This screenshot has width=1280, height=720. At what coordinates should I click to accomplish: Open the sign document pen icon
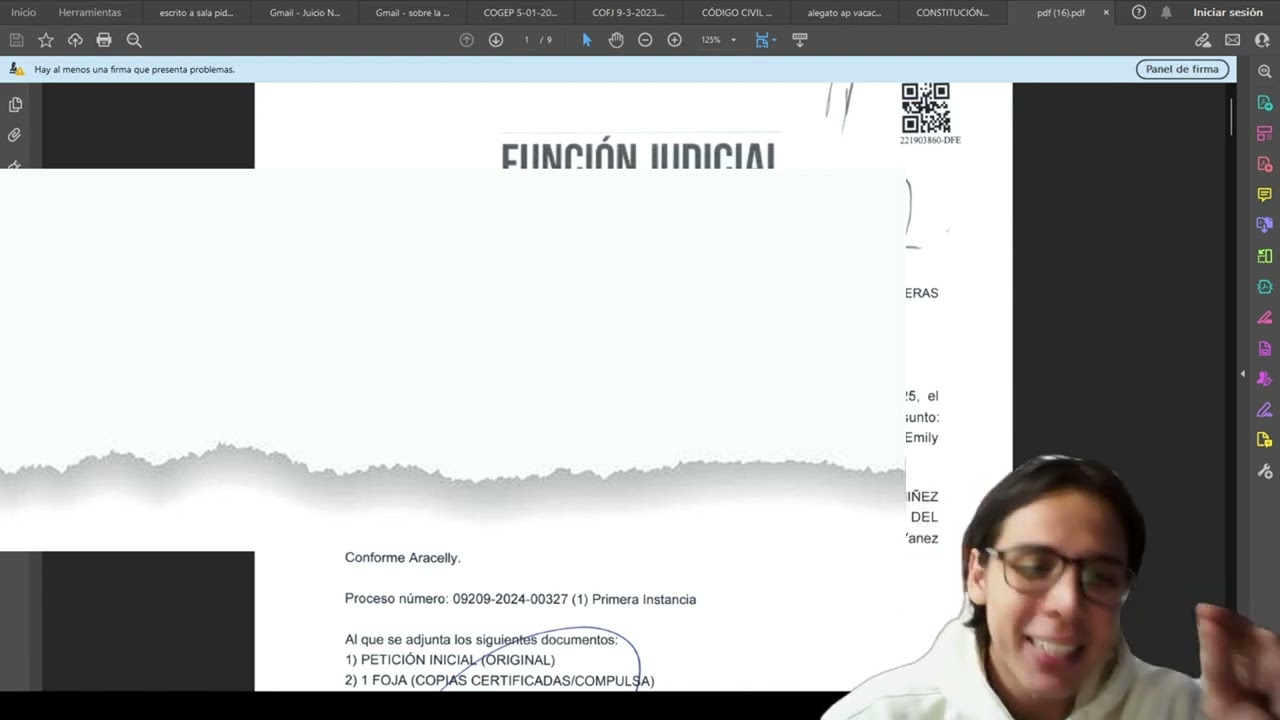(1203, 40)
